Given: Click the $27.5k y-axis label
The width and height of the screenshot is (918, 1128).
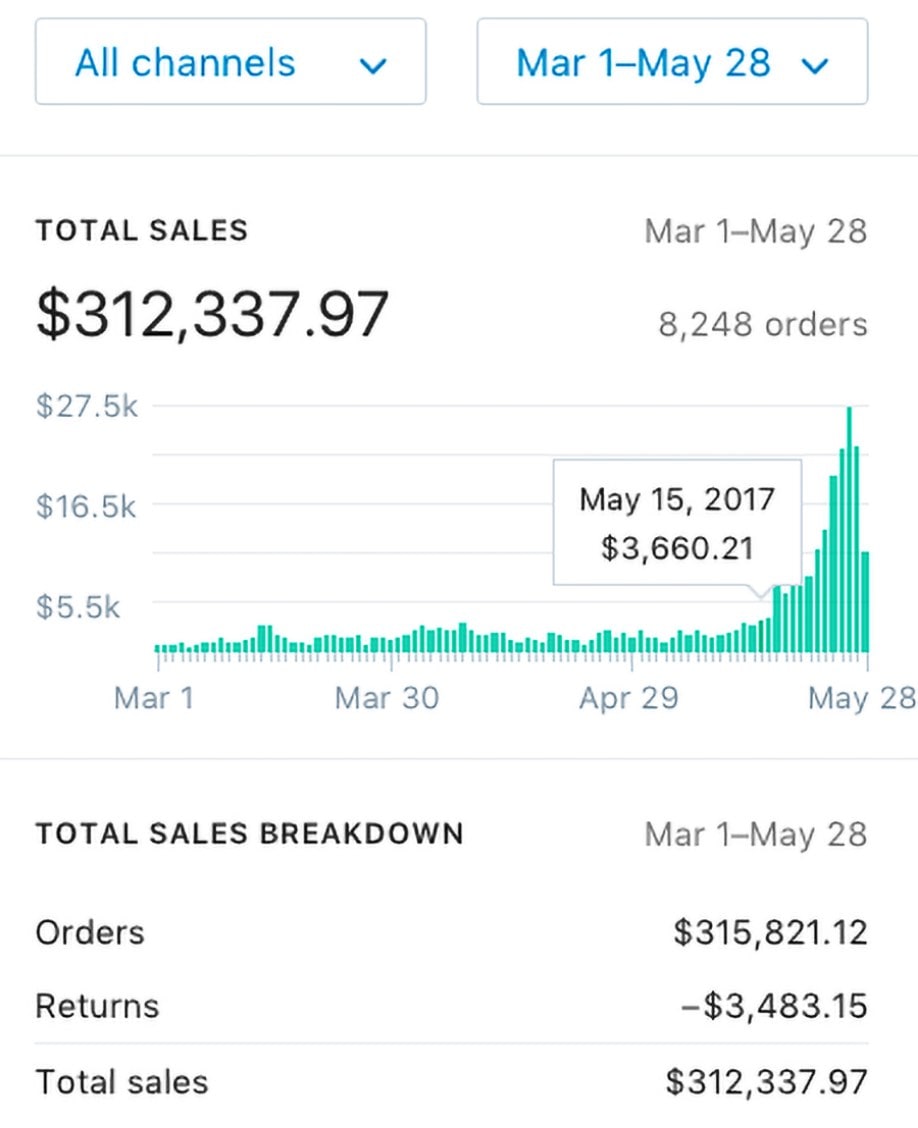Looking at the screenshot, I should click(86, 406).
